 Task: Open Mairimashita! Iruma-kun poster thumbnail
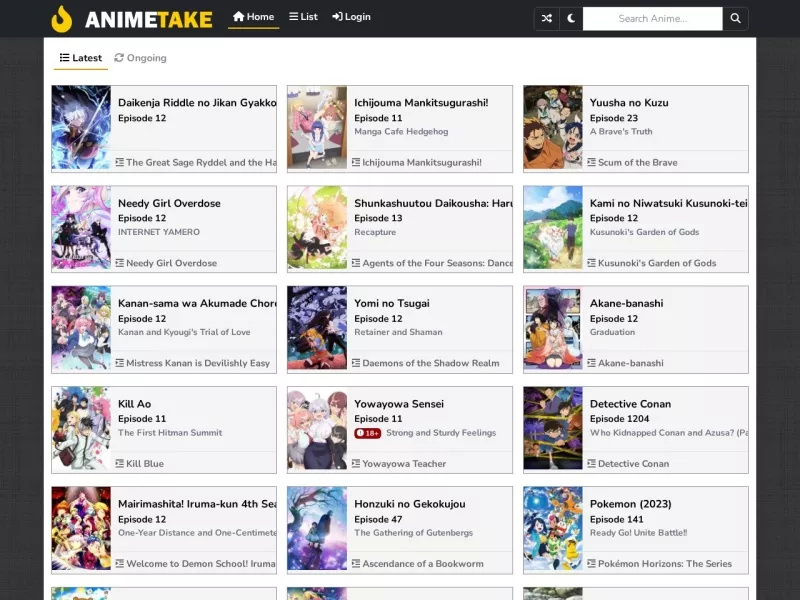coord(81,529)
